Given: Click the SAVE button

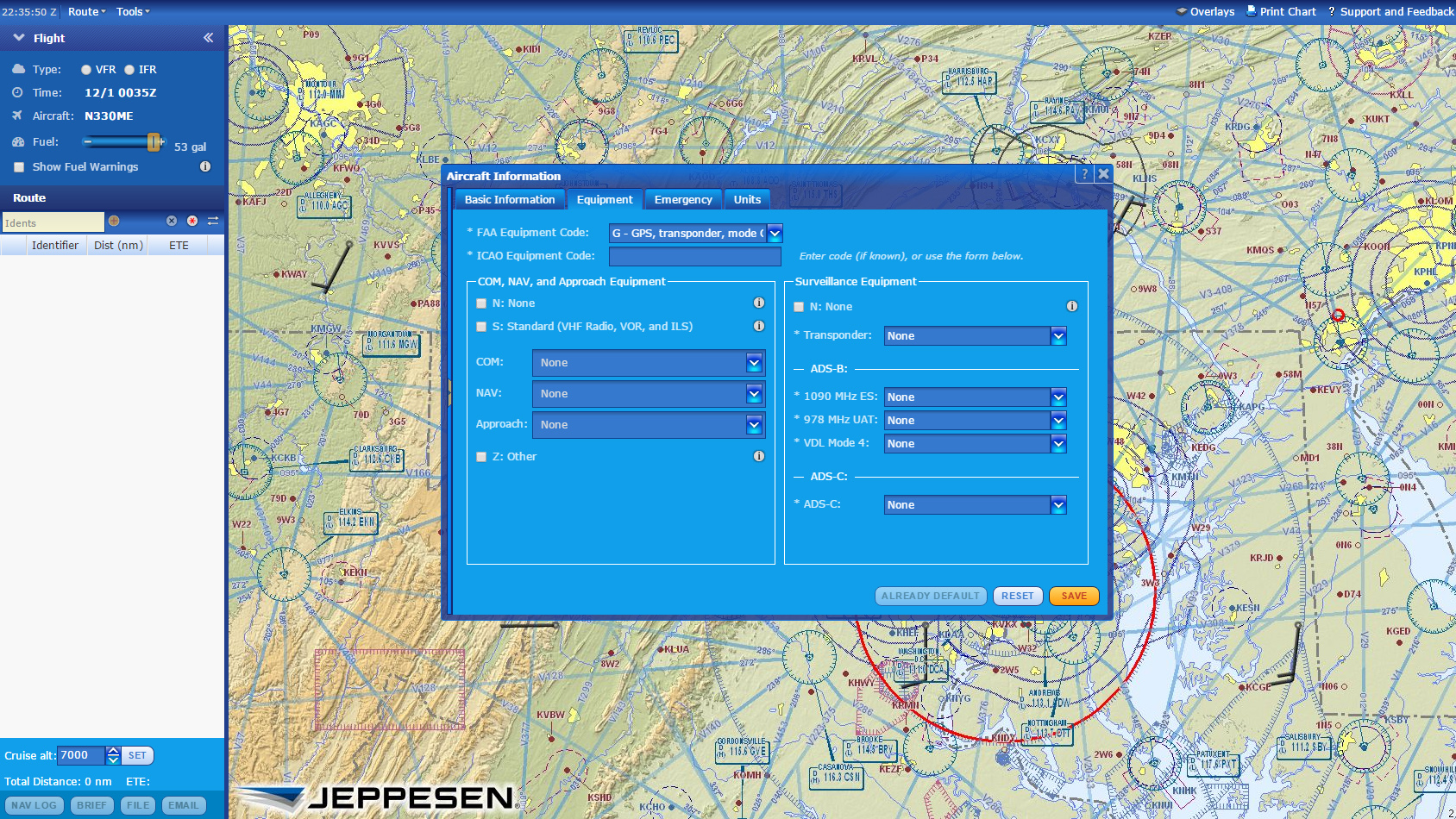Looking at the screenshot, I should tap(1073, 596).
